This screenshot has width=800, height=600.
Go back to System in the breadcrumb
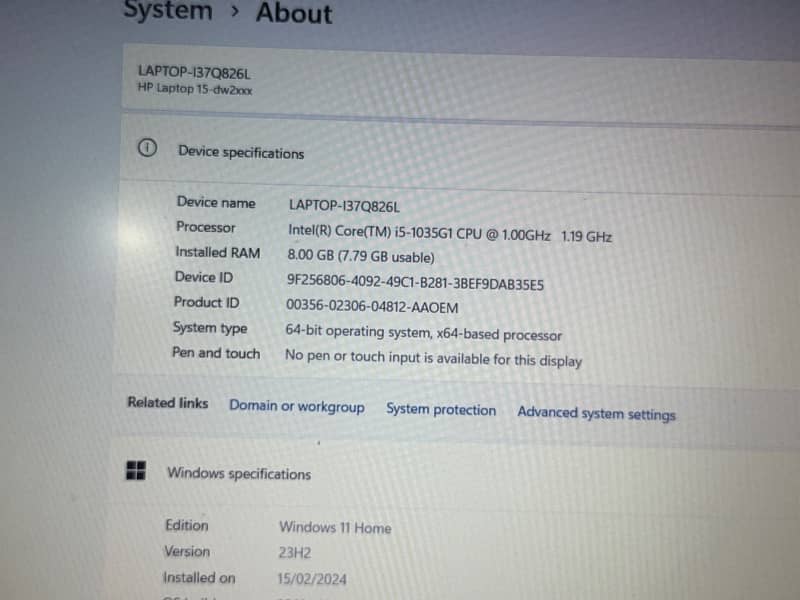coord(167,11)
